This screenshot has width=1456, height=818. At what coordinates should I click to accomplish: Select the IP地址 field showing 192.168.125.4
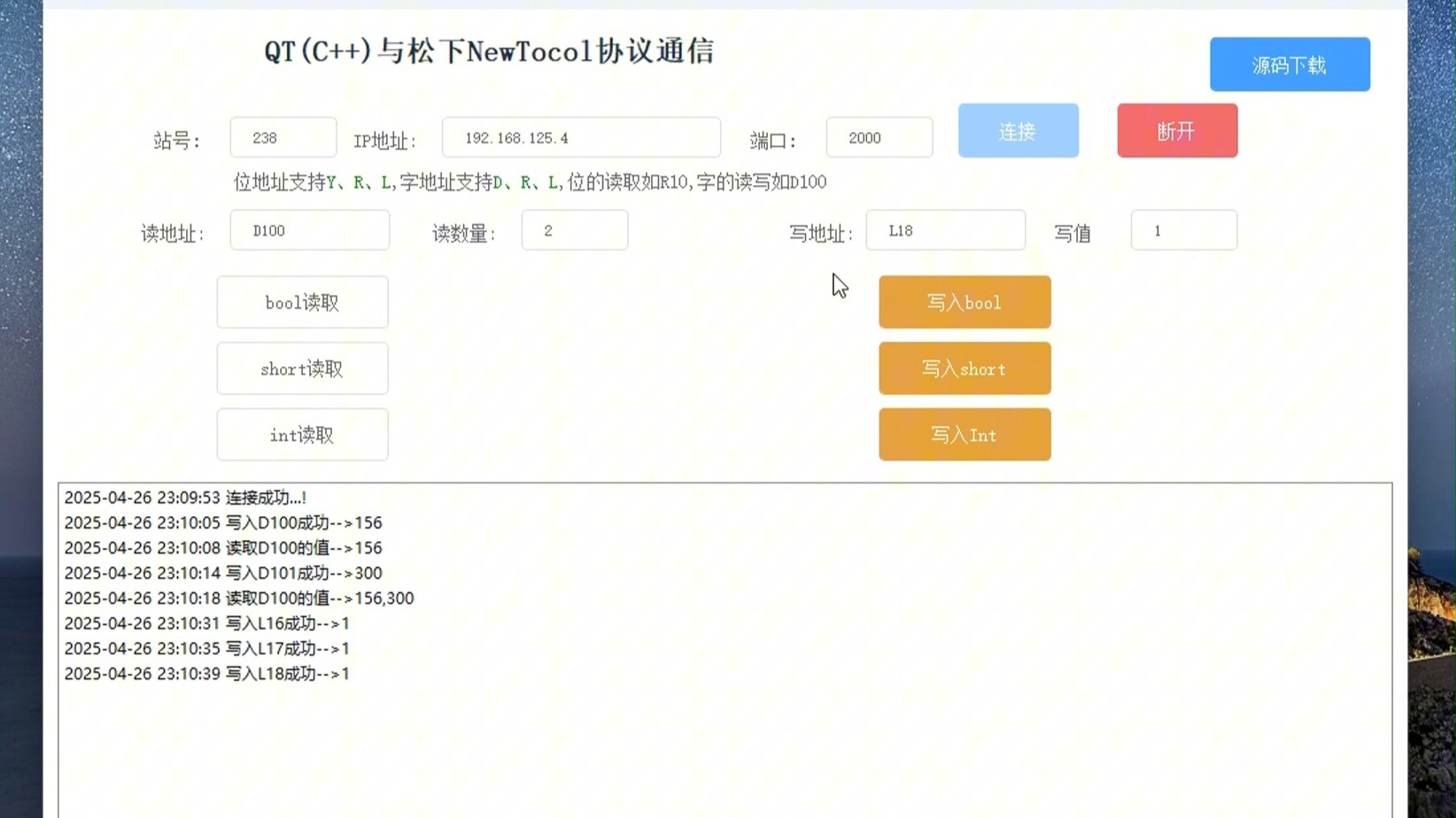[580, 137]
